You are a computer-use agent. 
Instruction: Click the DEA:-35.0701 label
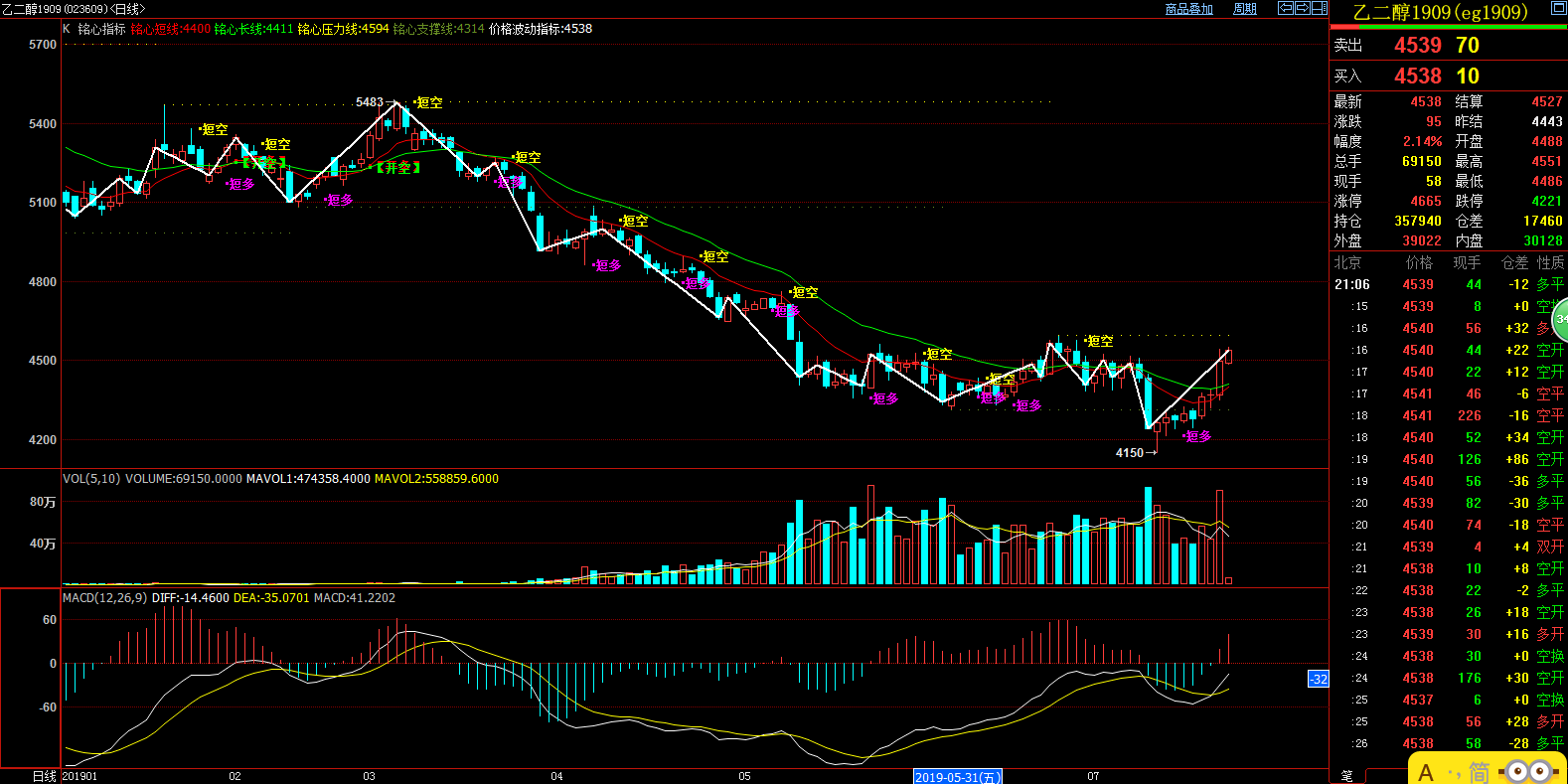pos(271,598)
